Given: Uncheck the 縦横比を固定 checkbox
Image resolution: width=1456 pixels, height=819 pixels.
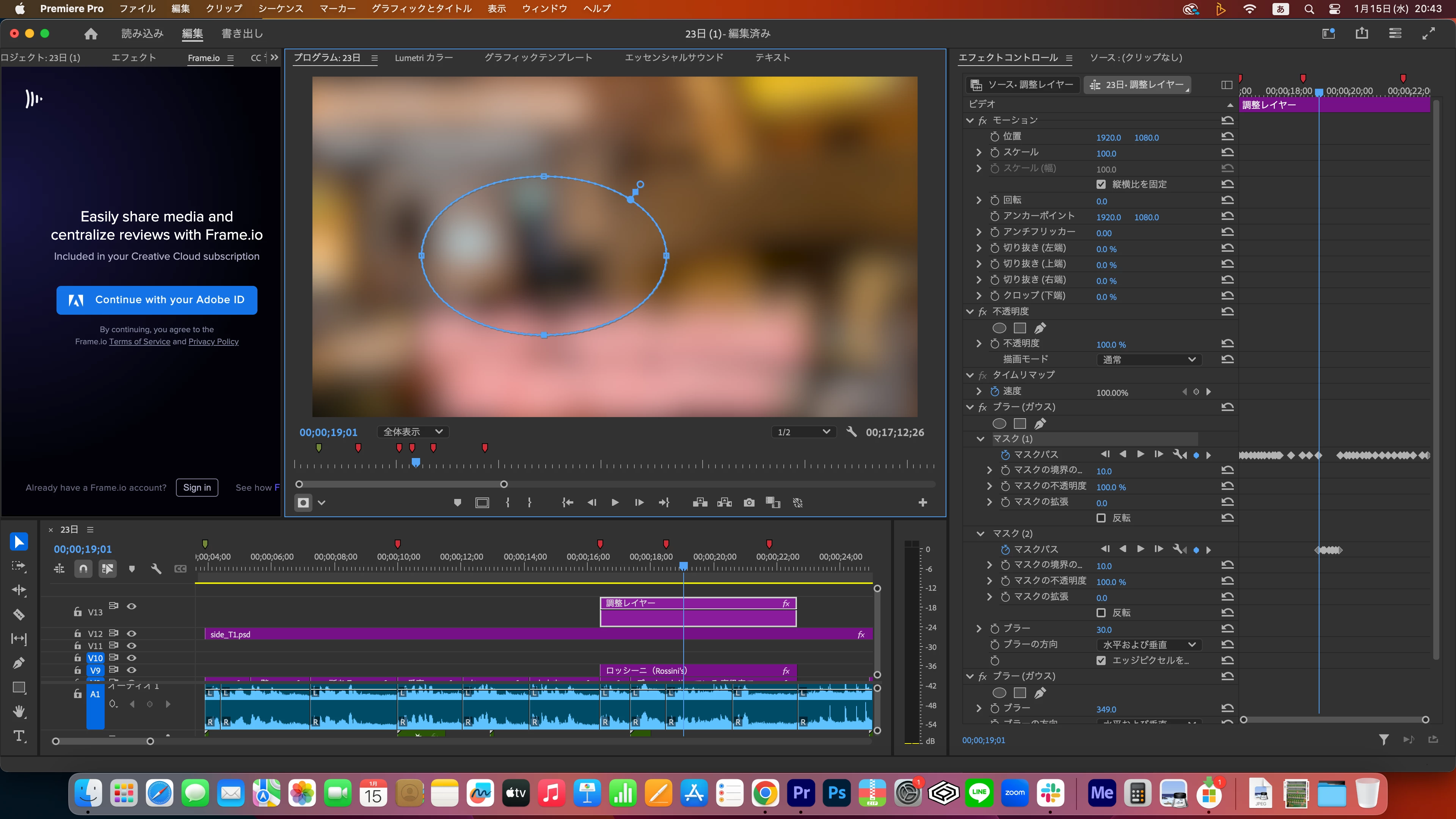Looking at the screenshot, I should coord(1101,184).
